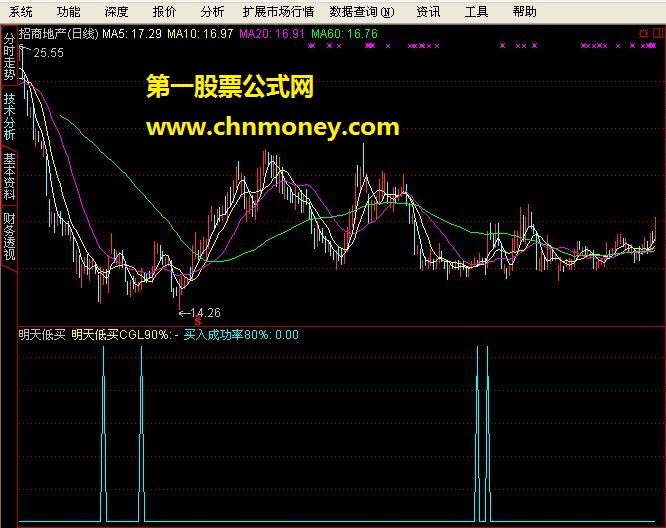The height and width of the screenshot is (528, 666).
Task: Open the 扩展市场行情 menu
Action: (278, 12)
